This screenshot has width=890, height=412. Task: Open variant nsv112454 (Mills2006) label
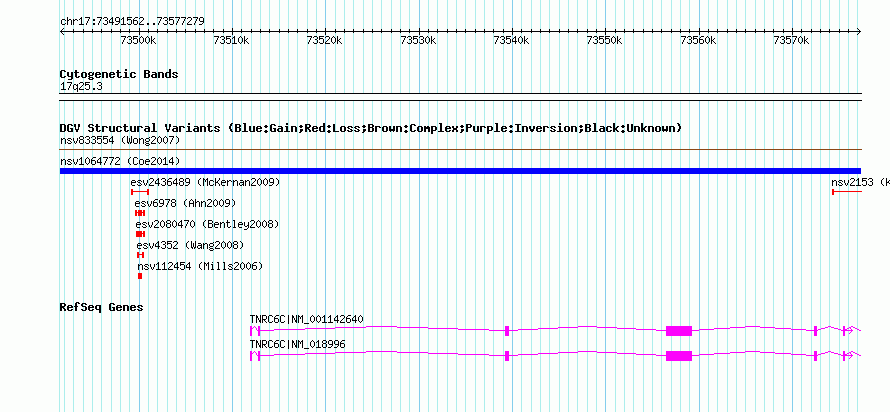coord(200,266)
